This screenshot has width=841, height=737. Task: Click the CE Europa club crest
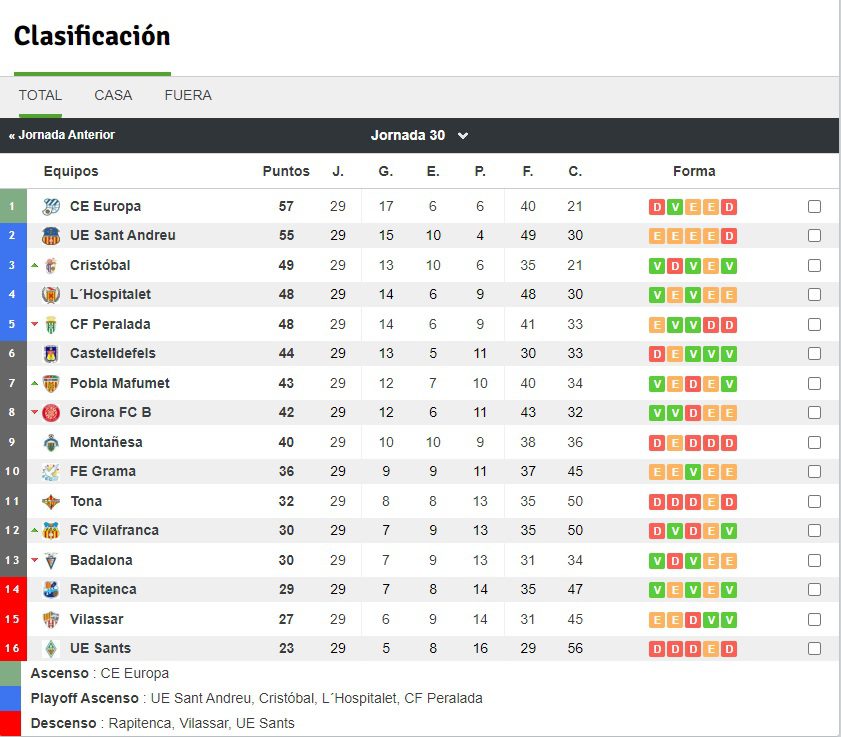[51, 207]
